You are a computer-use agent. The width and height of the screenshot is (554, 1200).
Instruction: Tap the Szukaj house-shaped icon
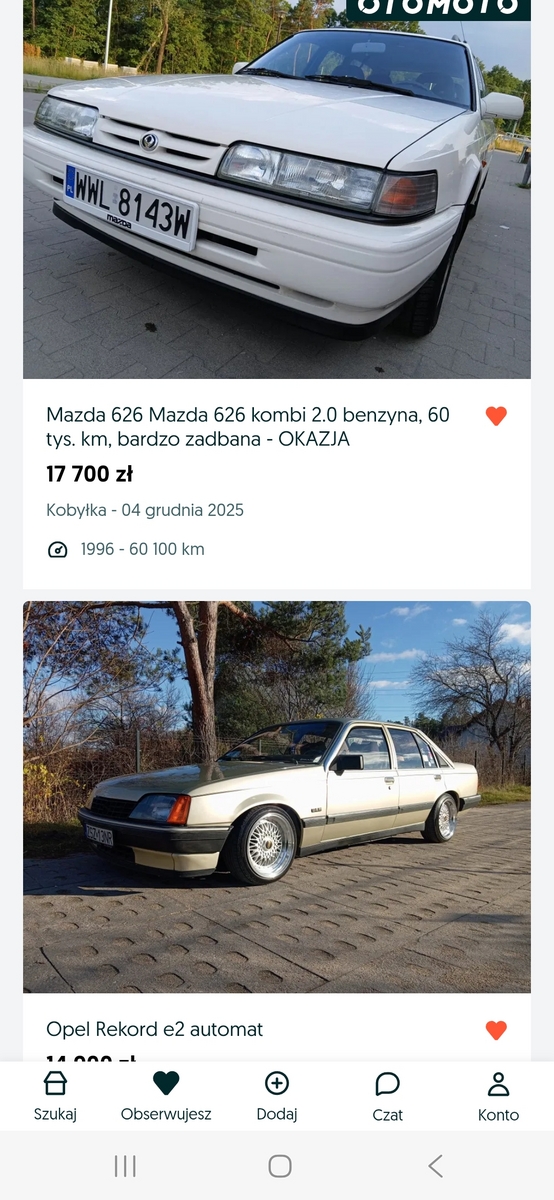pos(55,1083)
